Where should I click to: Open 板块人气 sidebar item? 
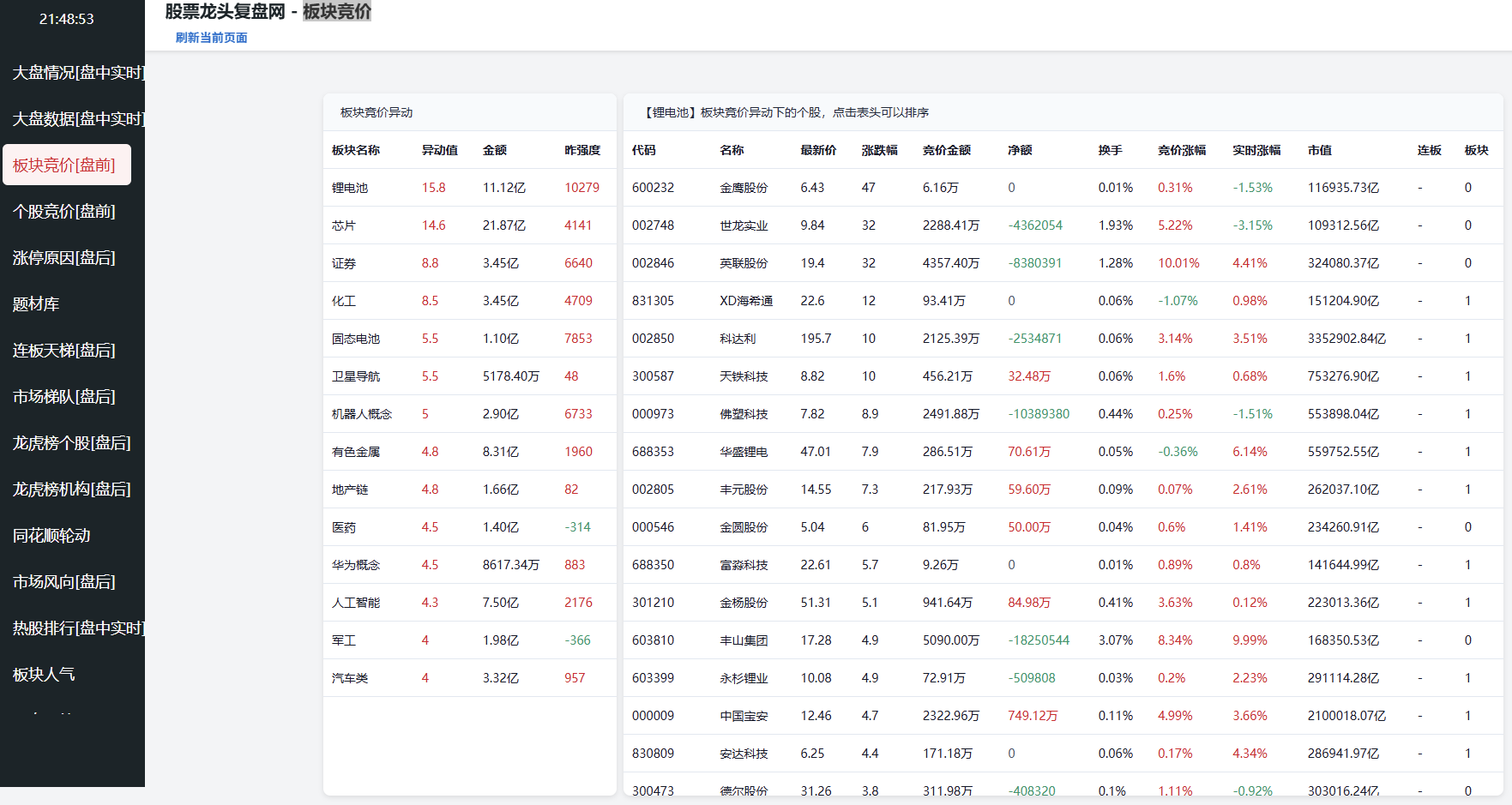(x=44, y=675)
